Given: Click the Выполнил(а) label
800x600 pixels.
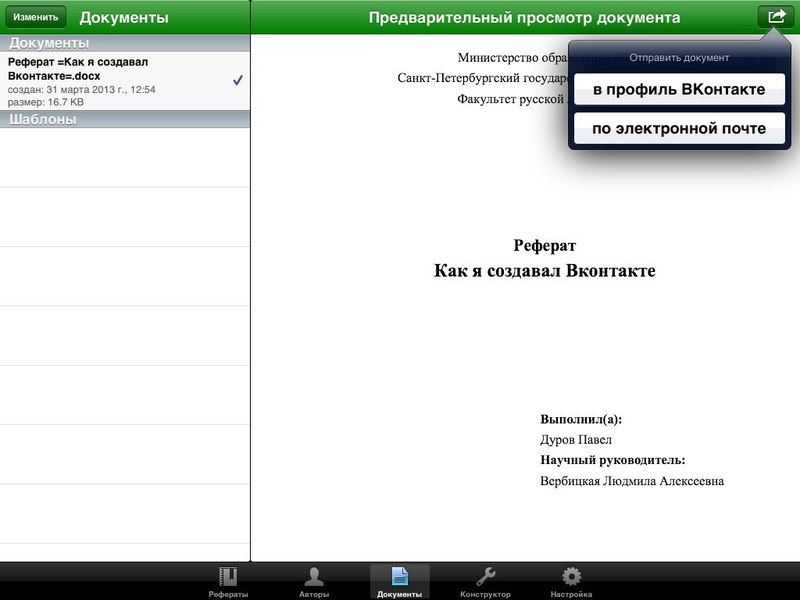Looking at the screenshot, I should [581, 419].
